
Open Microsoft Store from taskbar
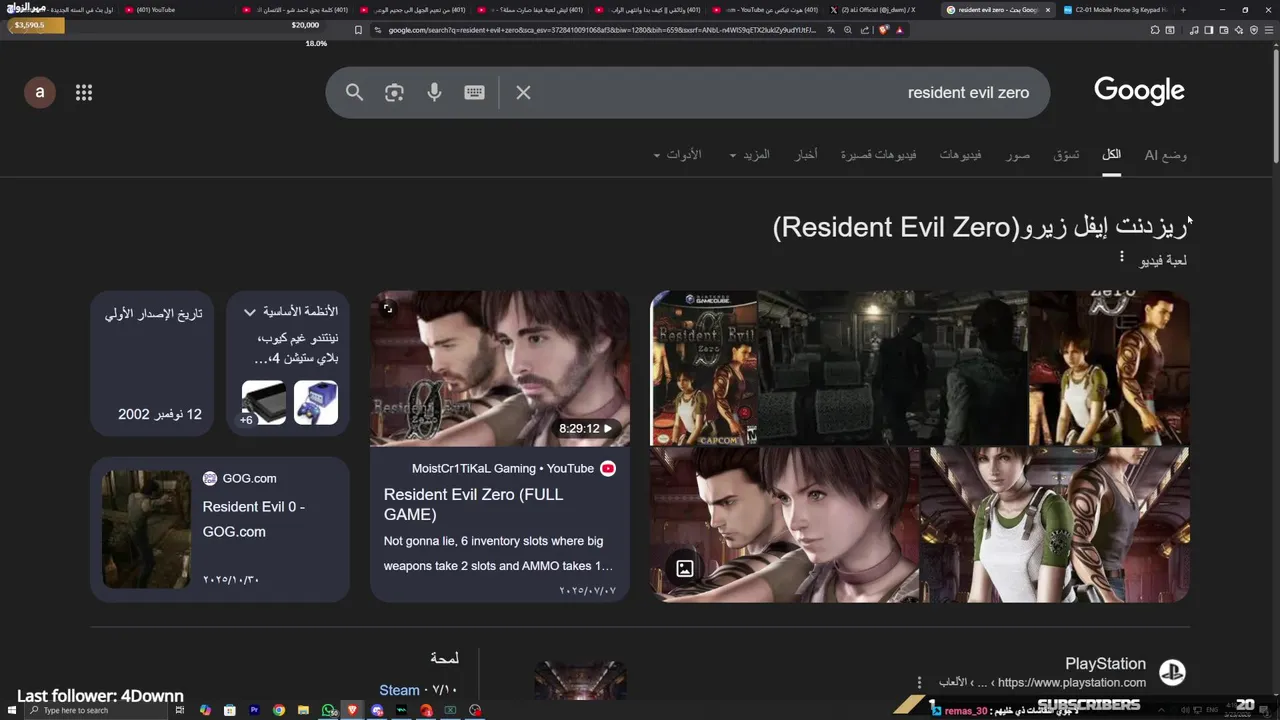pos(229,710)
